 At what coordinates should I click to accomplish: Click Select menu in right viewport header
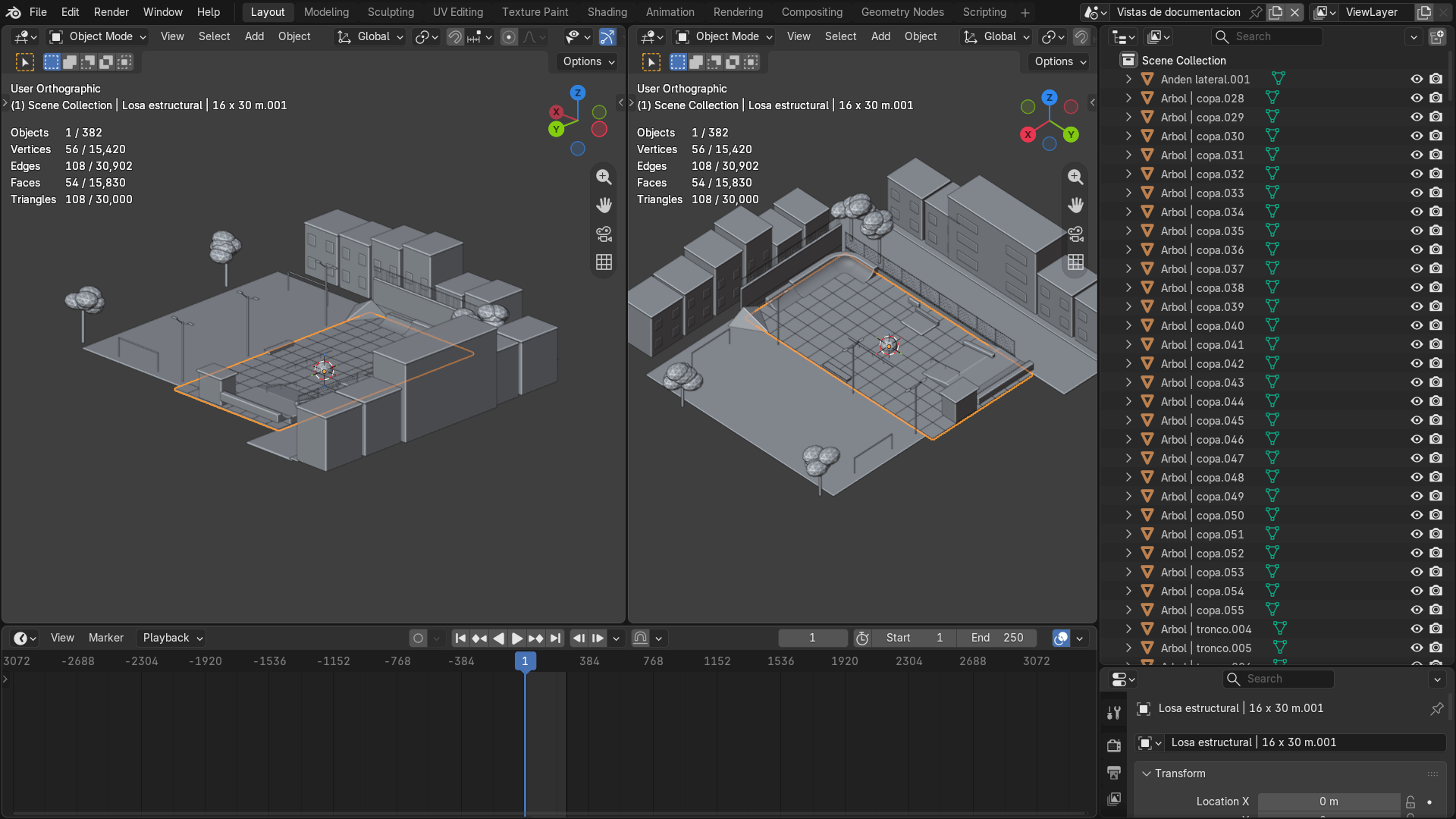point(840,36)
